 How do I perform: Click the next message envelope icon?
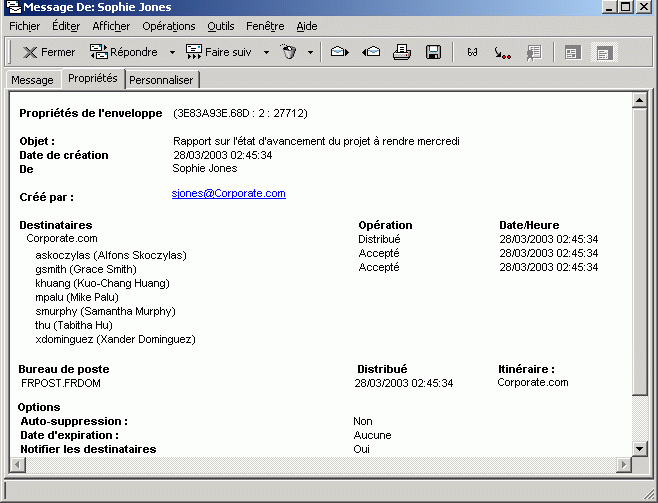339,52
